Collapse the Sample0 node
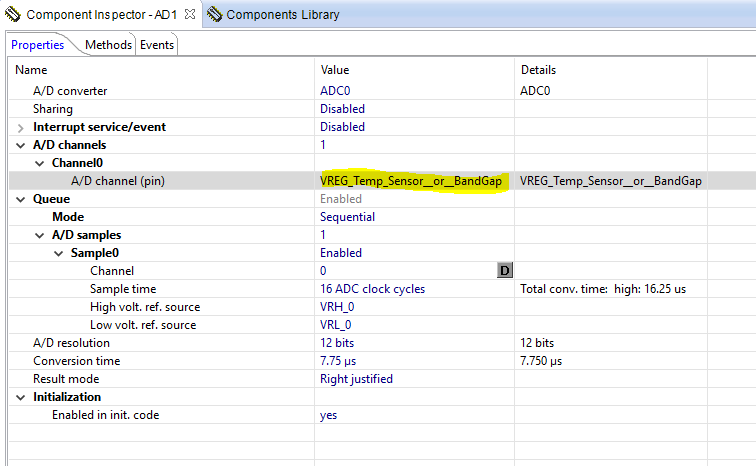756x466 pixels. click(60, 253)
